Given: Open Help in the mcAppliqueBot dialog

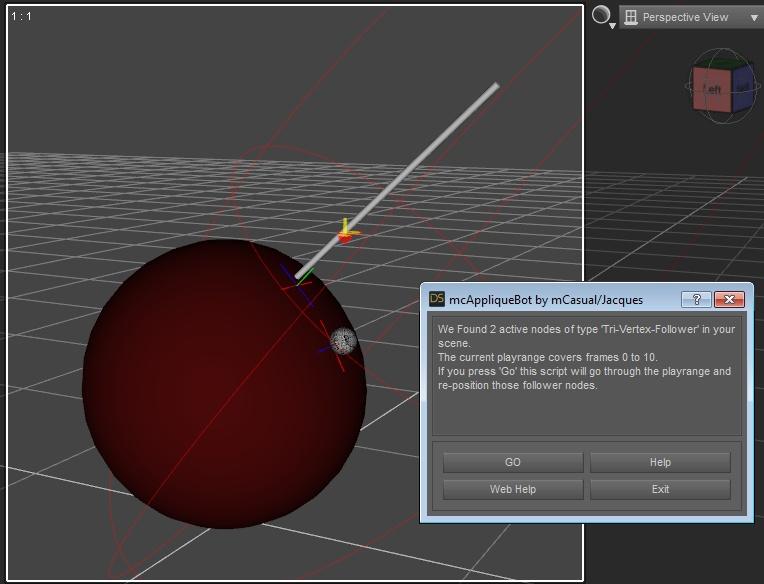Looking at the screenshot, I should (660, 462).
